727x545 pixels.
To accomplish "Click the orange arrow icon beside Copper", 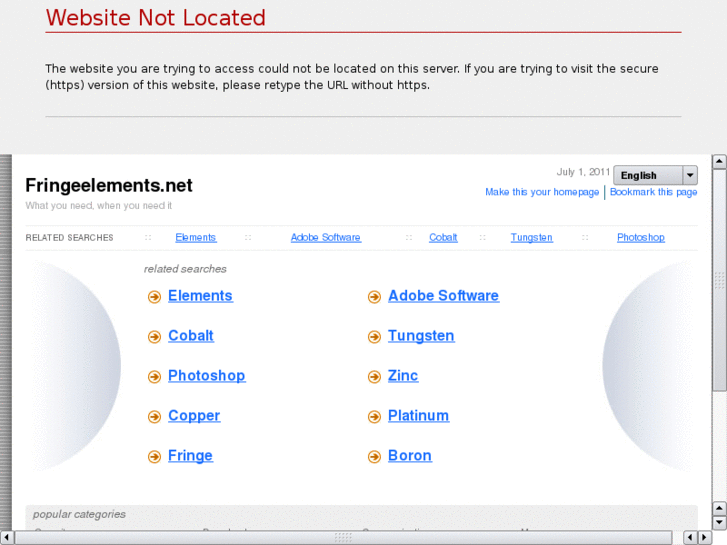I will [x=154, y=417].
